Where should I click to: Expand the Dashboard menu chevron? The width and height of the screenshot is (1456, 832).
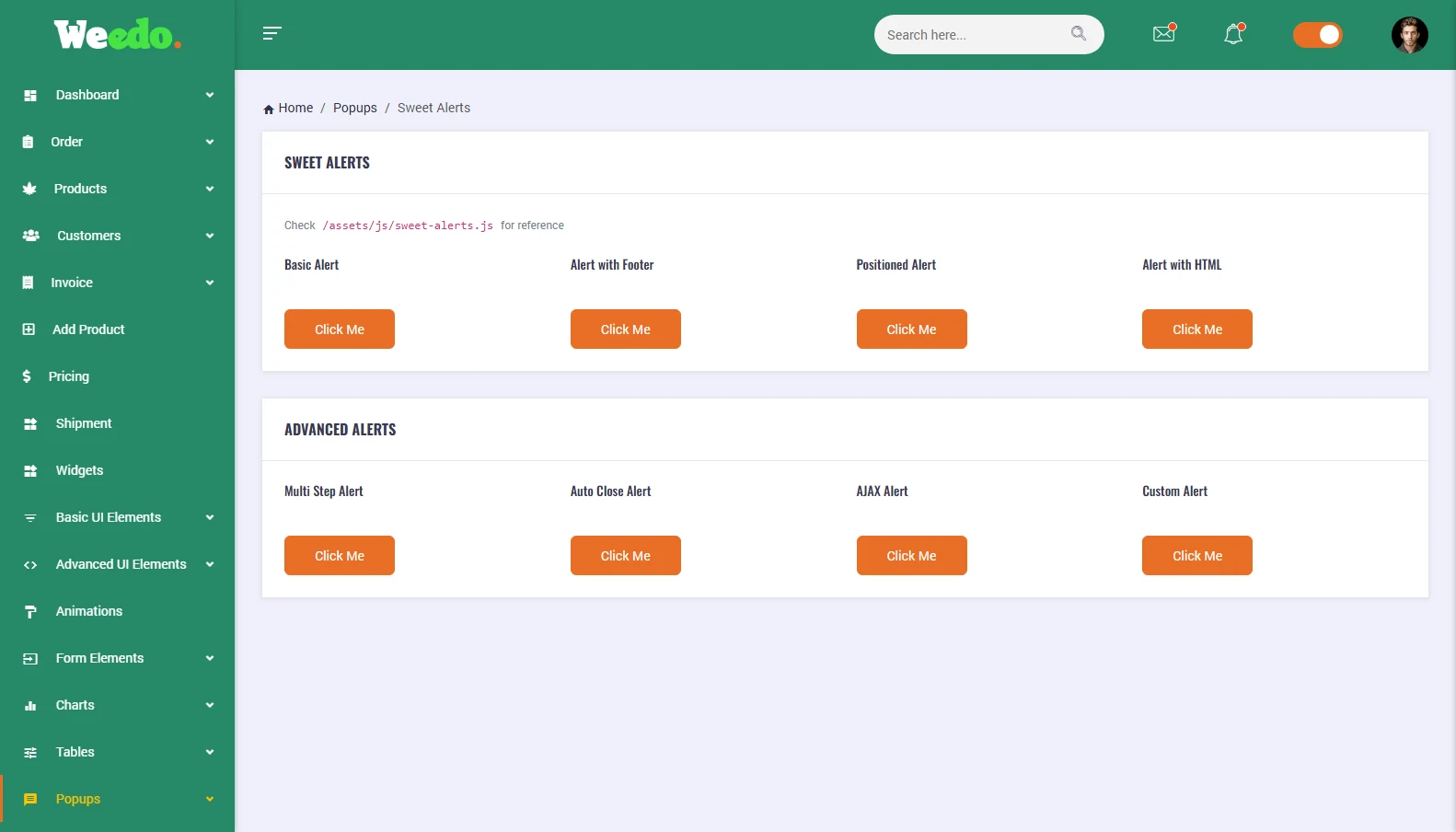click(x=210, y=95)
